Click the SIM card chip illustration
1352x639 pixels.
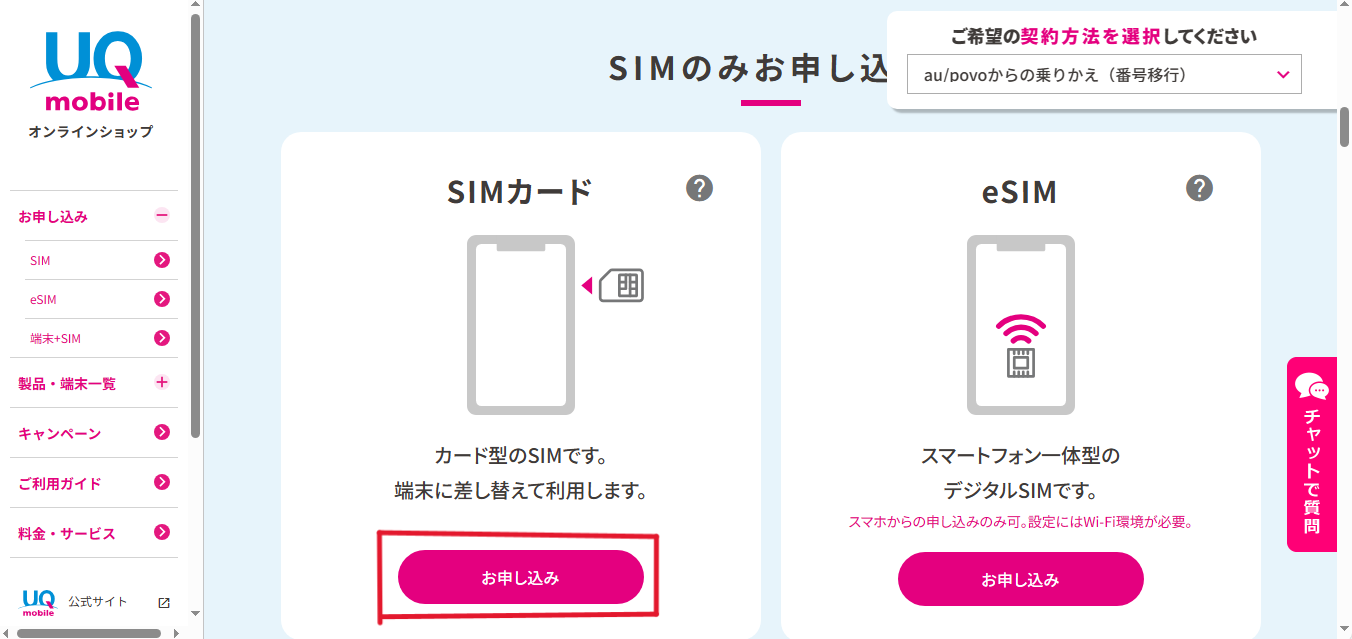tap(622, 286)
